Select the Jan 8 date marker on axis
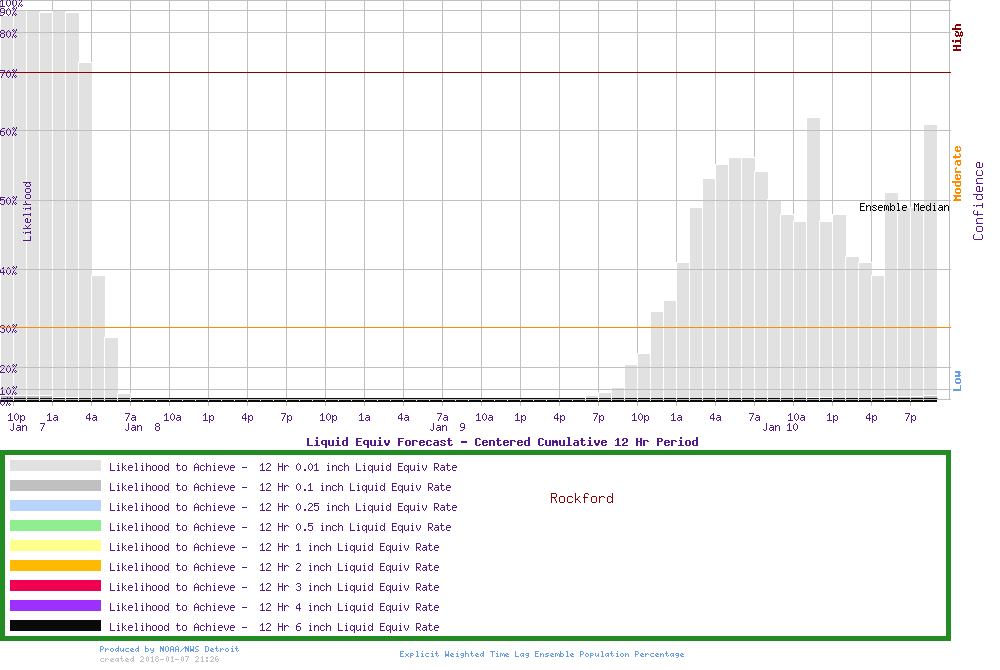 (x=142, y=427)
